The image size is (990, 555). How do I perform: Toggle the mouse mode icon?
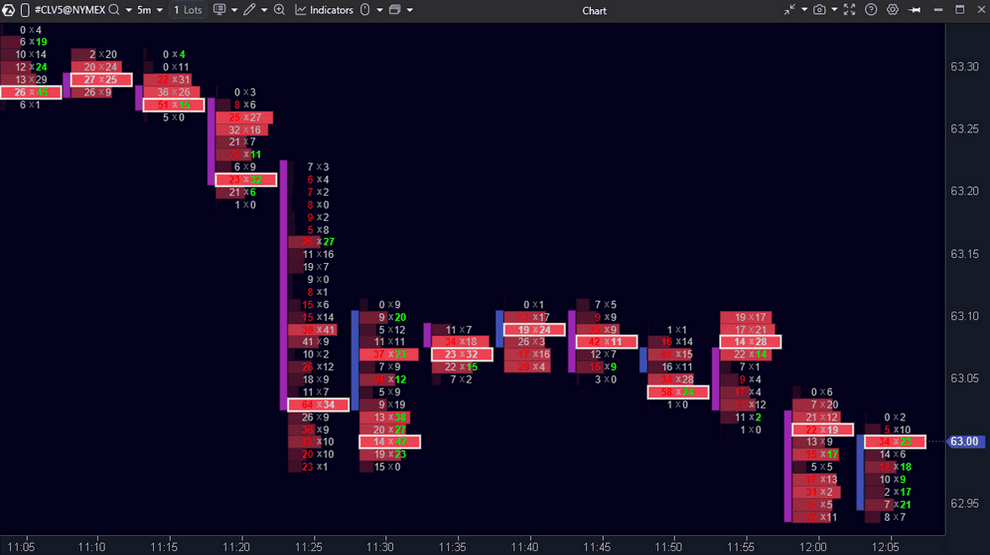tap(364, 10)
